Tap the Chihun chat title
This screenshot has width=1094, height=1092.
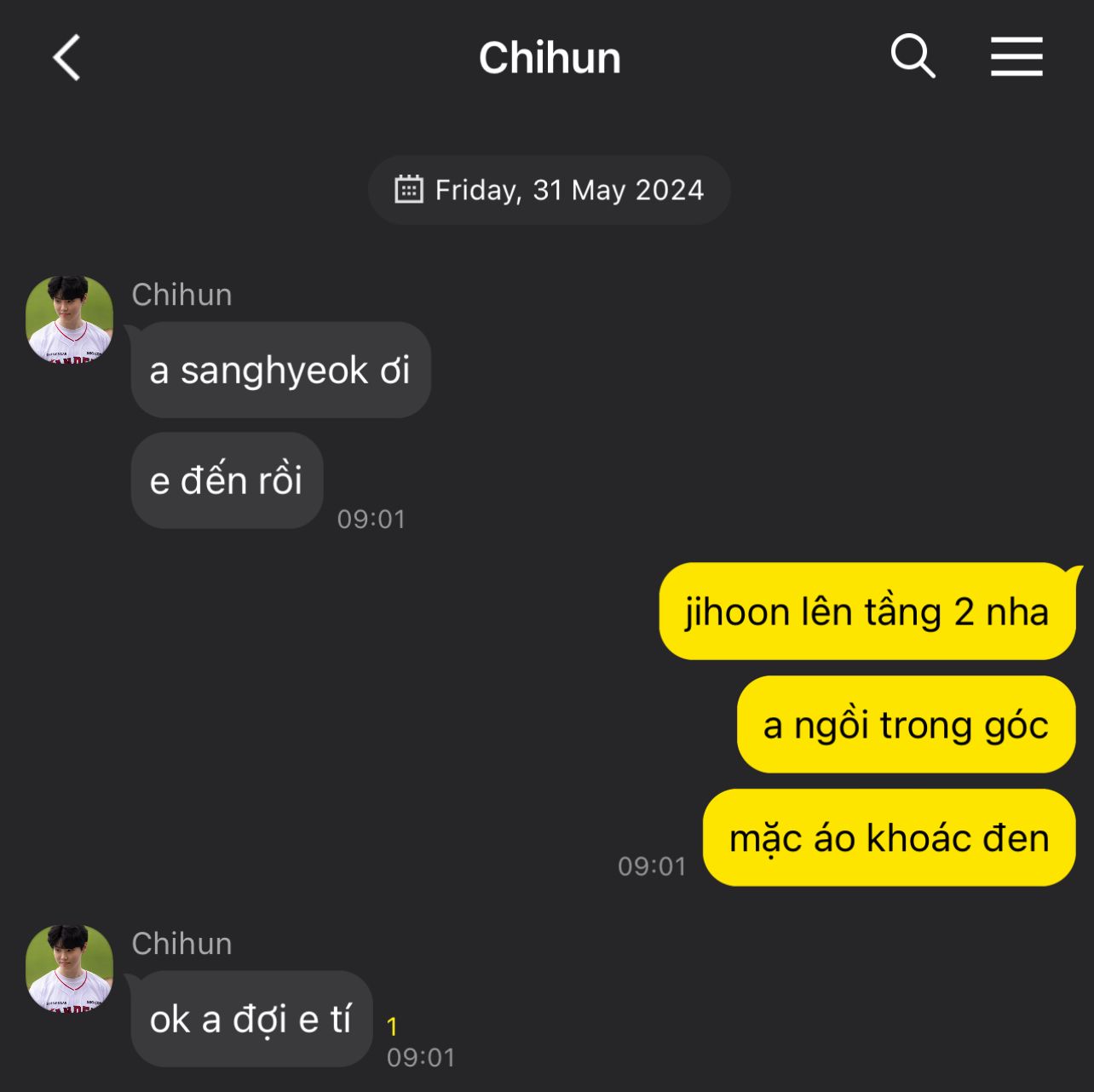(550, 58)
